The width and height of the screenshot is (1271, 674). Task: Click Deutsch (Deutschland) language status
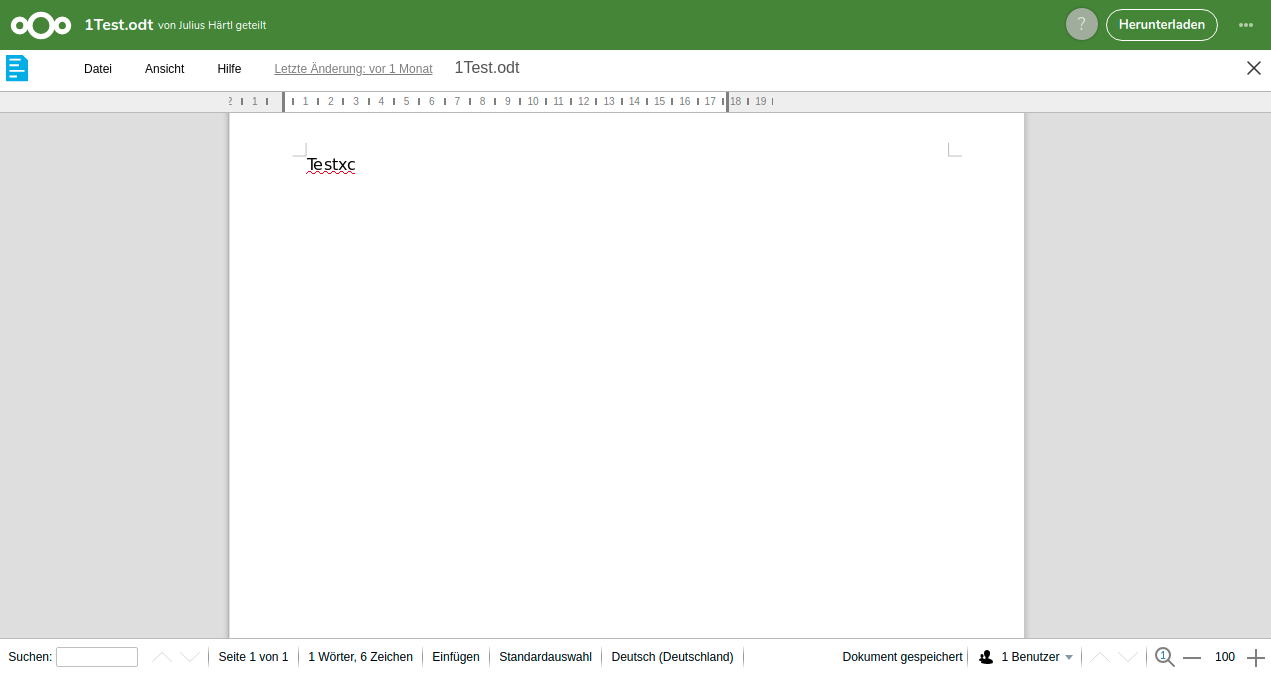coord(672,657)
